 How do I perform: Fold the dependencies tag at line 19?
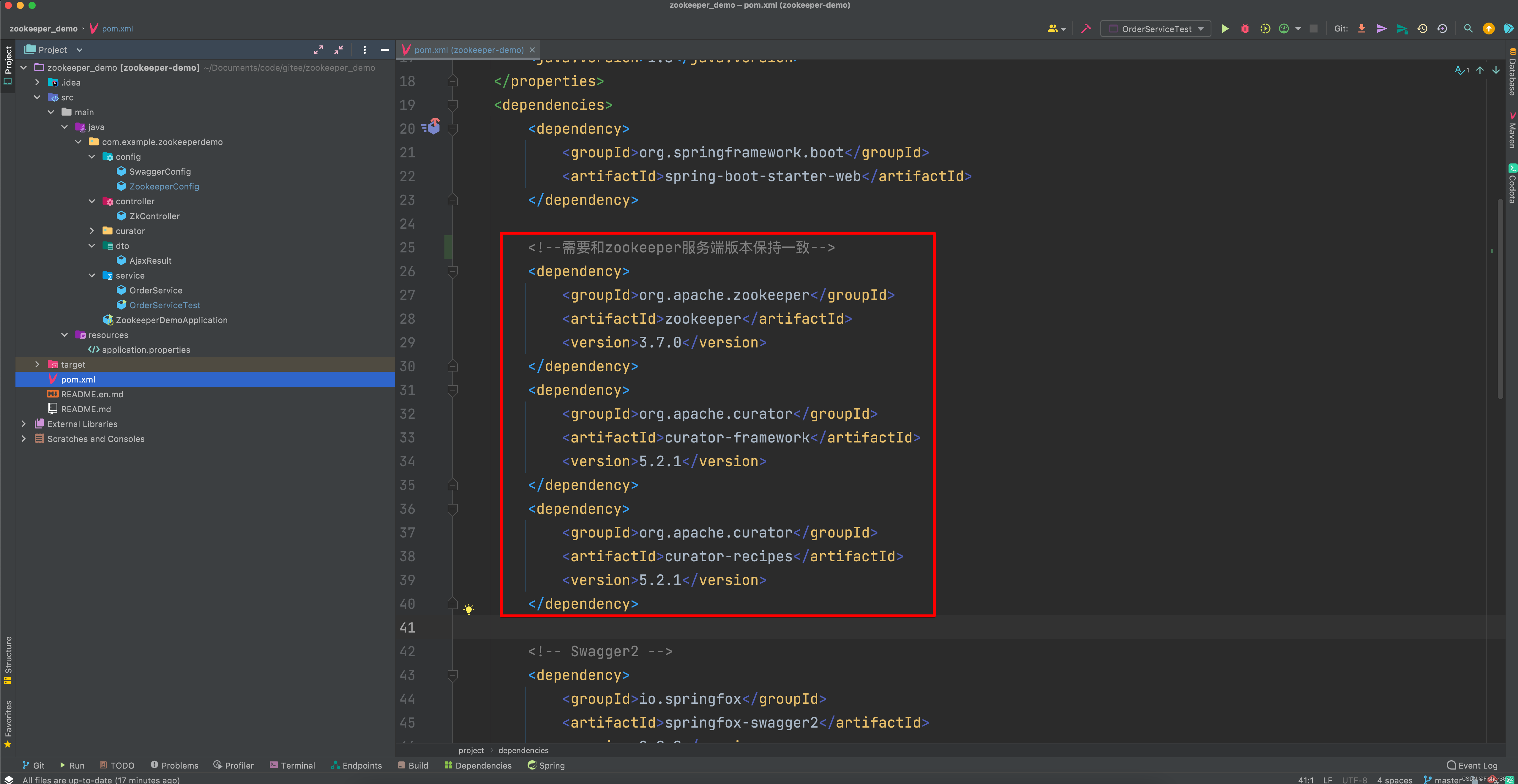click(452, 105)
